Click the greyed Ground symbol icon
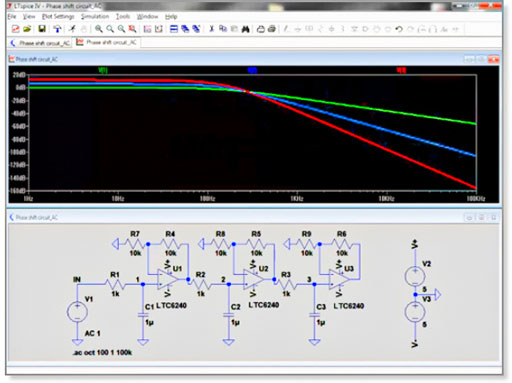Image resolution: width=512 pixels, height=383 pixels. coord(297,29)
